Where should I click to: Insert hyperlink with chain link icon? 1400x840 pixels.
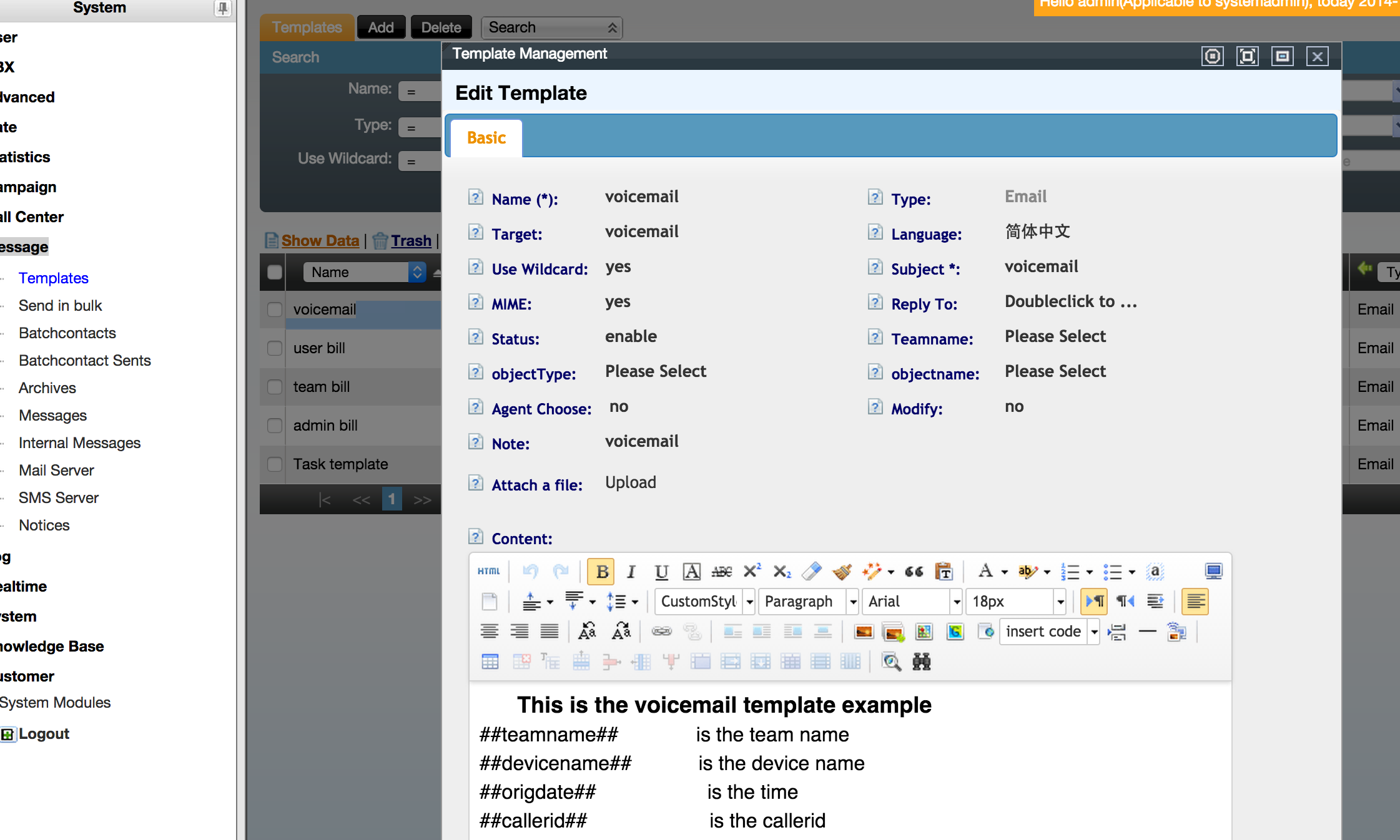pyautogui.click(x=661, y=632)
